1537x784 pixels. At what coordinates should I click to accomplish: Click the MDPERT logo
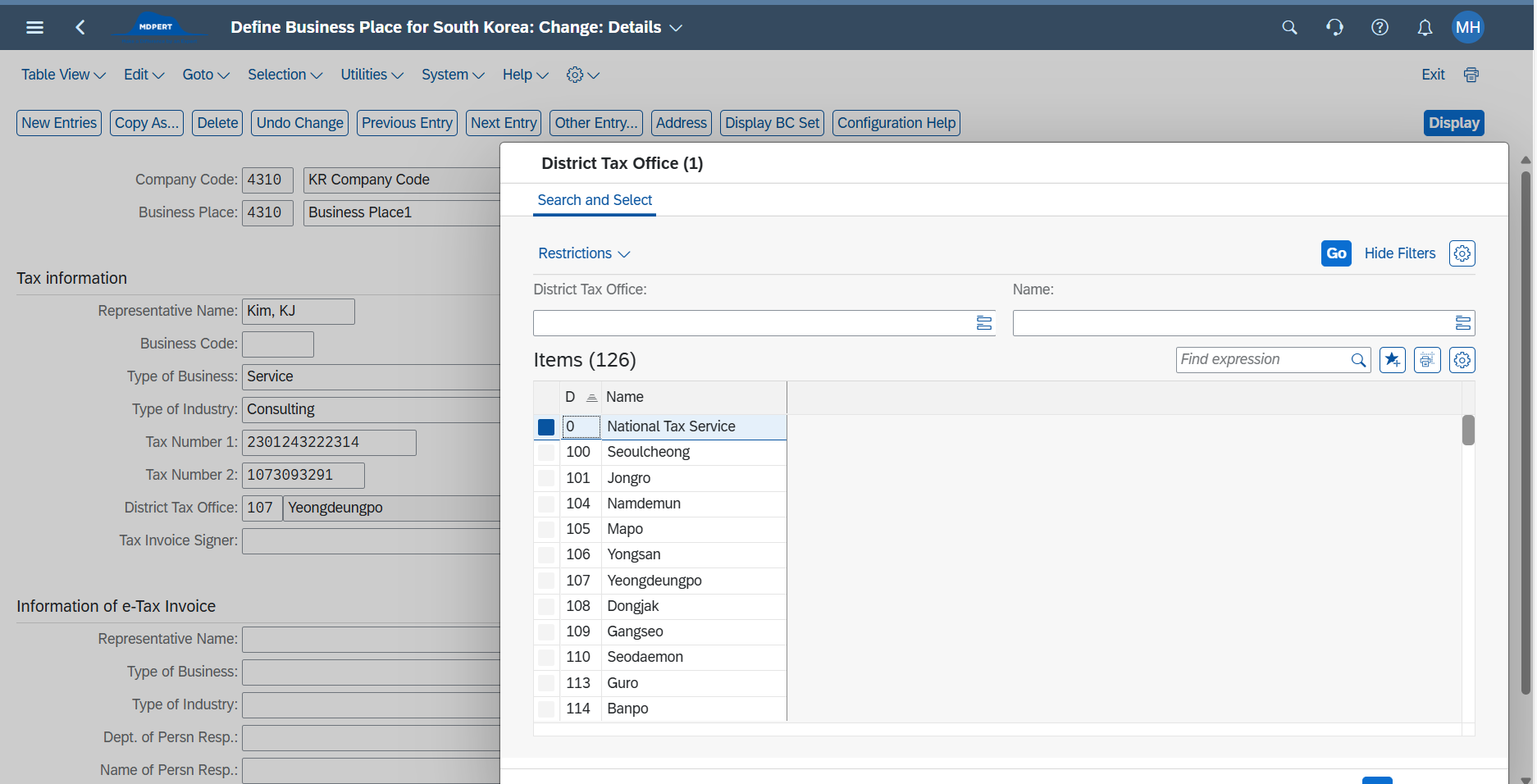coord(156,26)
